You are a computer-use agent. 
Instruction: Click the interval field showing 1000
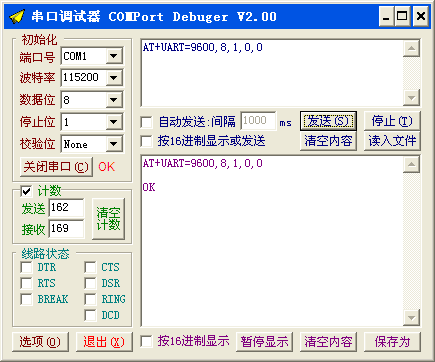258,121
